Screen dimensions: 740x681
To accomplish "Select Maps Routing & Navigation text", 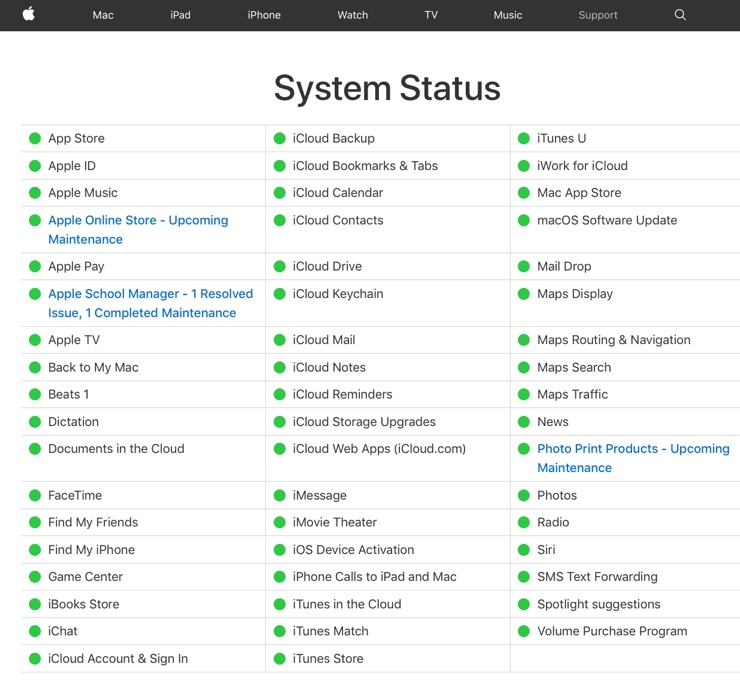I will (614, 340).
